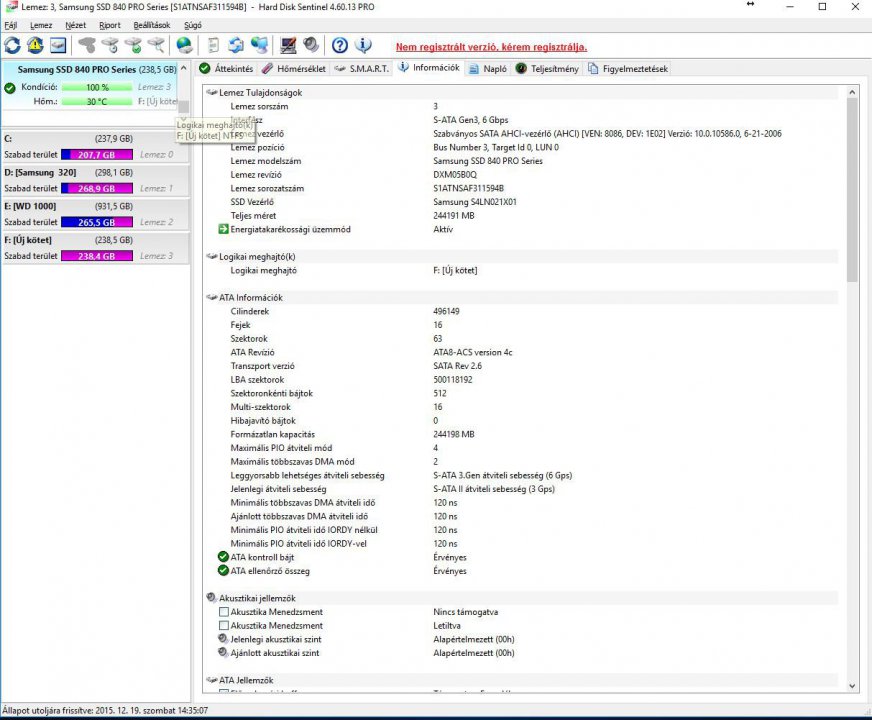Click the disk with magnifier icon

click(156, 45)
